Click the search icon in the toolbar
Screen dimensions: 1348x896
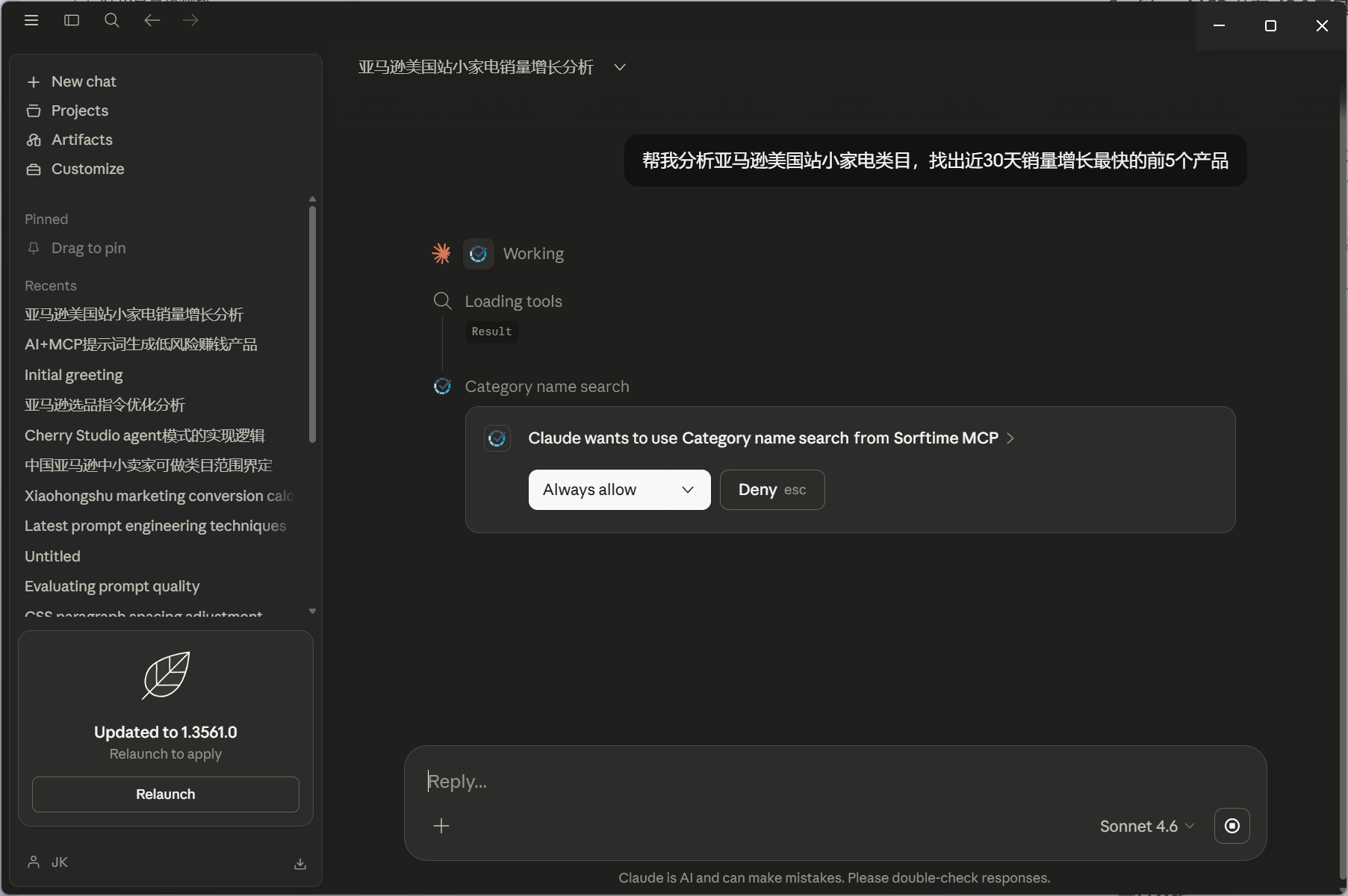pos(111,20)
